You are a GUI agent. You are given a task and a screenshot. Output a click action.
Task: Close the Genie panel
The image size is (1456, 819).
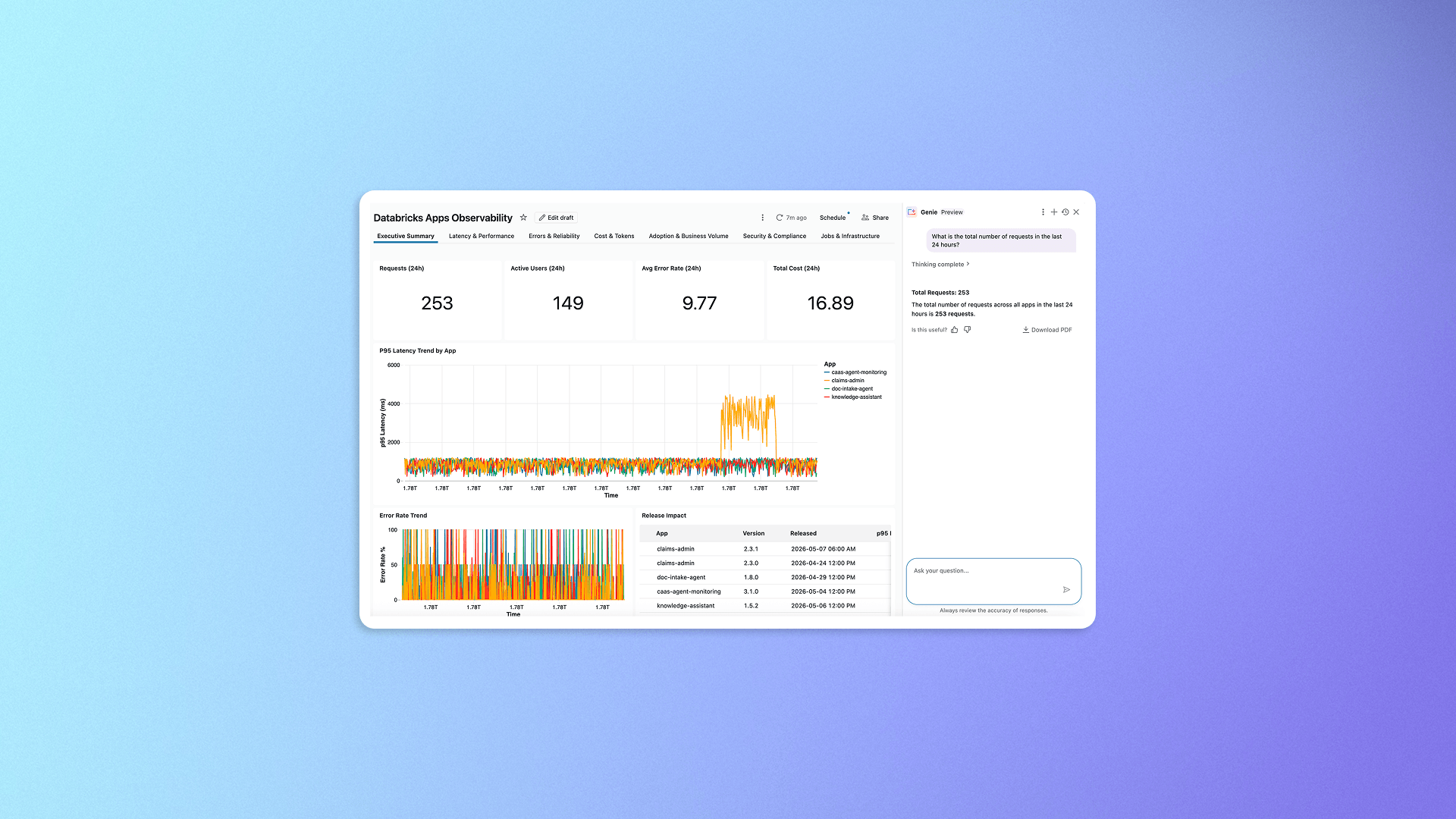[1076, 212]
